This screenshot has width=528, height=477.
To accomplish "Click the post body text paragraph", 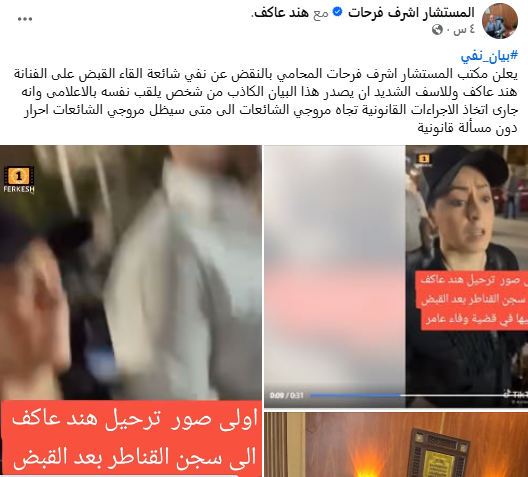I will pyautogui.click(x=266, y=101).
